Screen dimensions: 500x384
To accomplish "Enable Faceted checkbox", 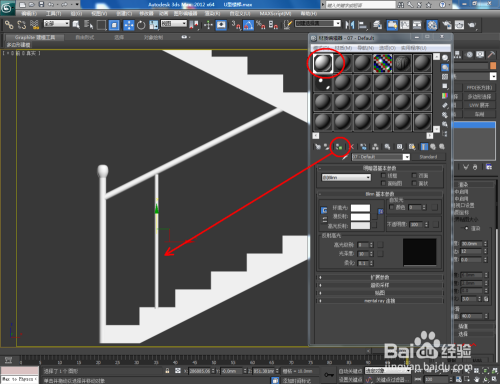I will pos(414,183).
